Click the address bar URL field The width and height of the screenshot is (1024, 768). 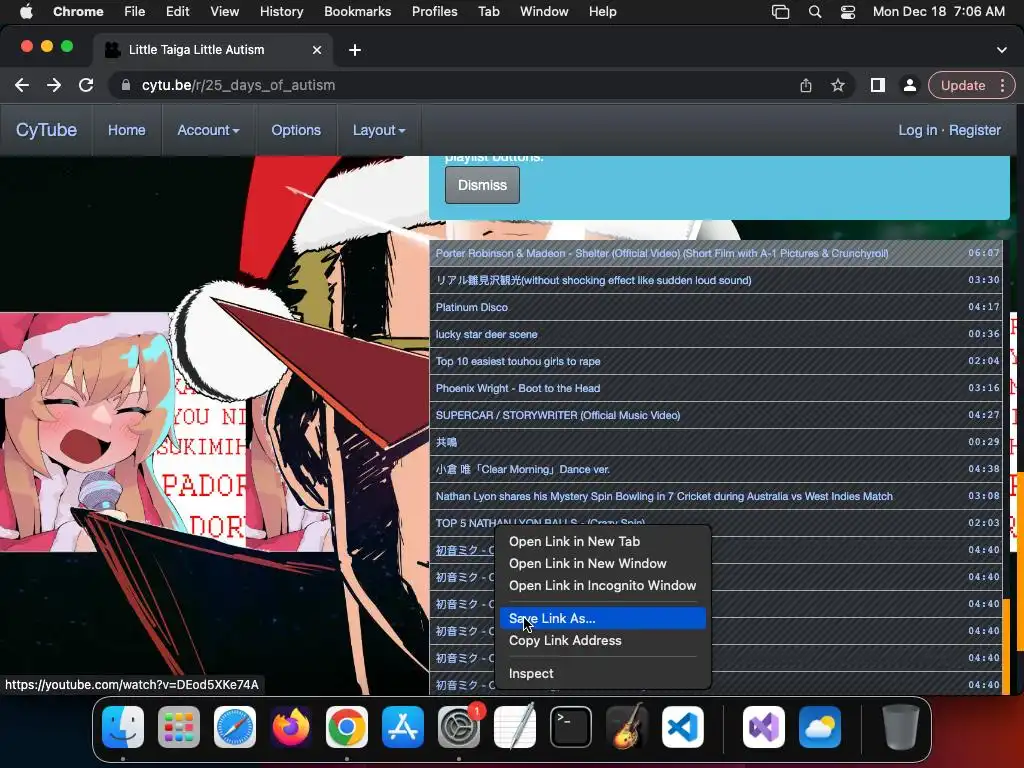coord(457,86)
